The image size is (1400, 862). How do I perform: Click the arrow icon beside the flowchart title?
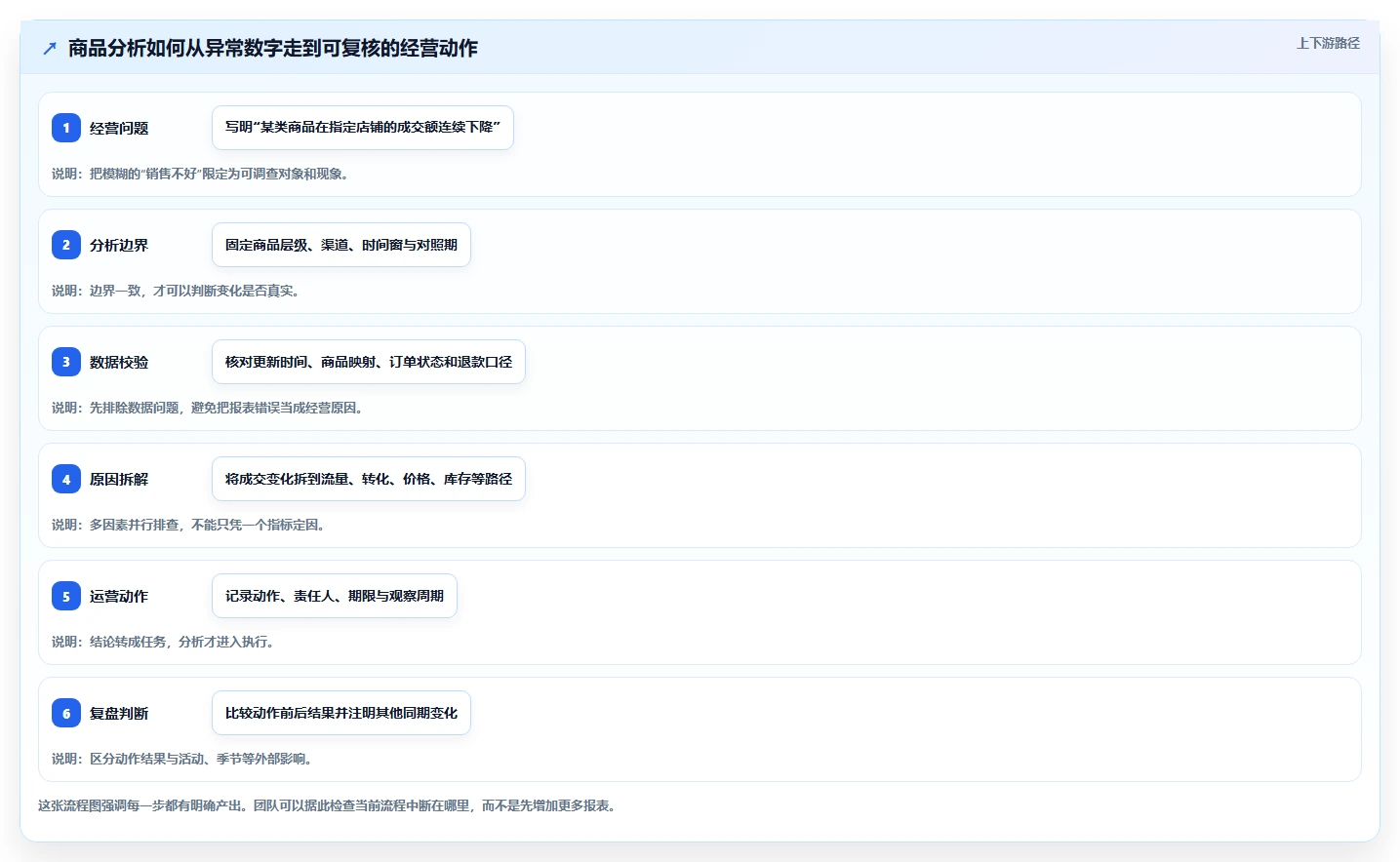[50, 48]
